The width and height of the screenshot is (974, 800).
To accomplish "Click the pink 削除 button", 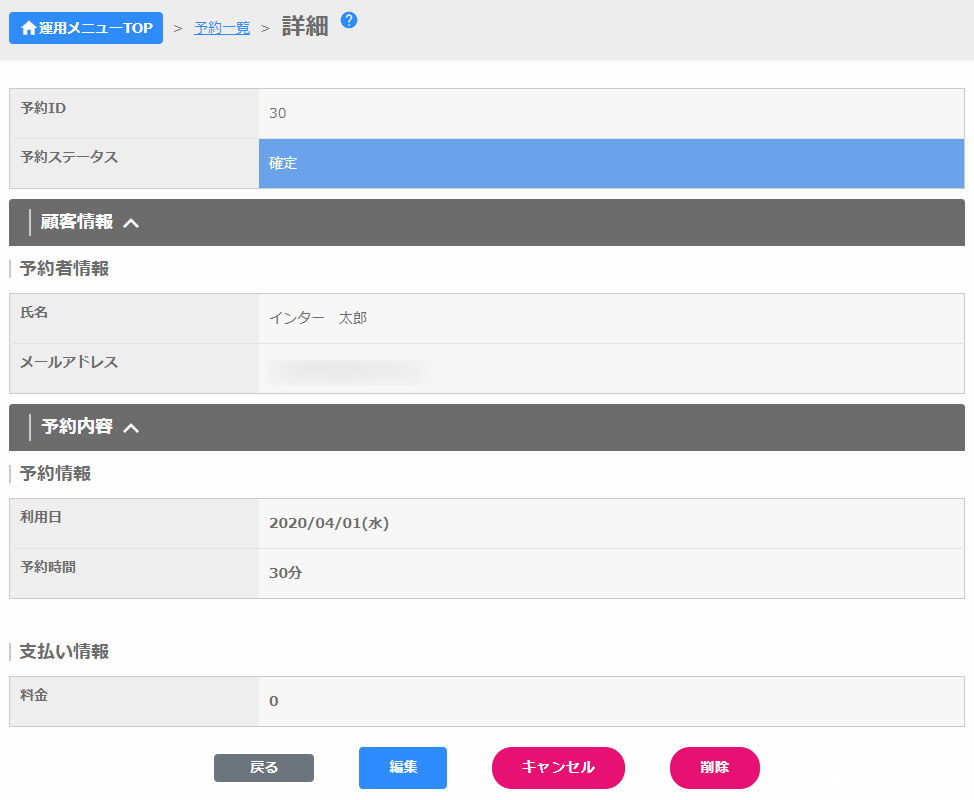I will [x=714, y=768].
